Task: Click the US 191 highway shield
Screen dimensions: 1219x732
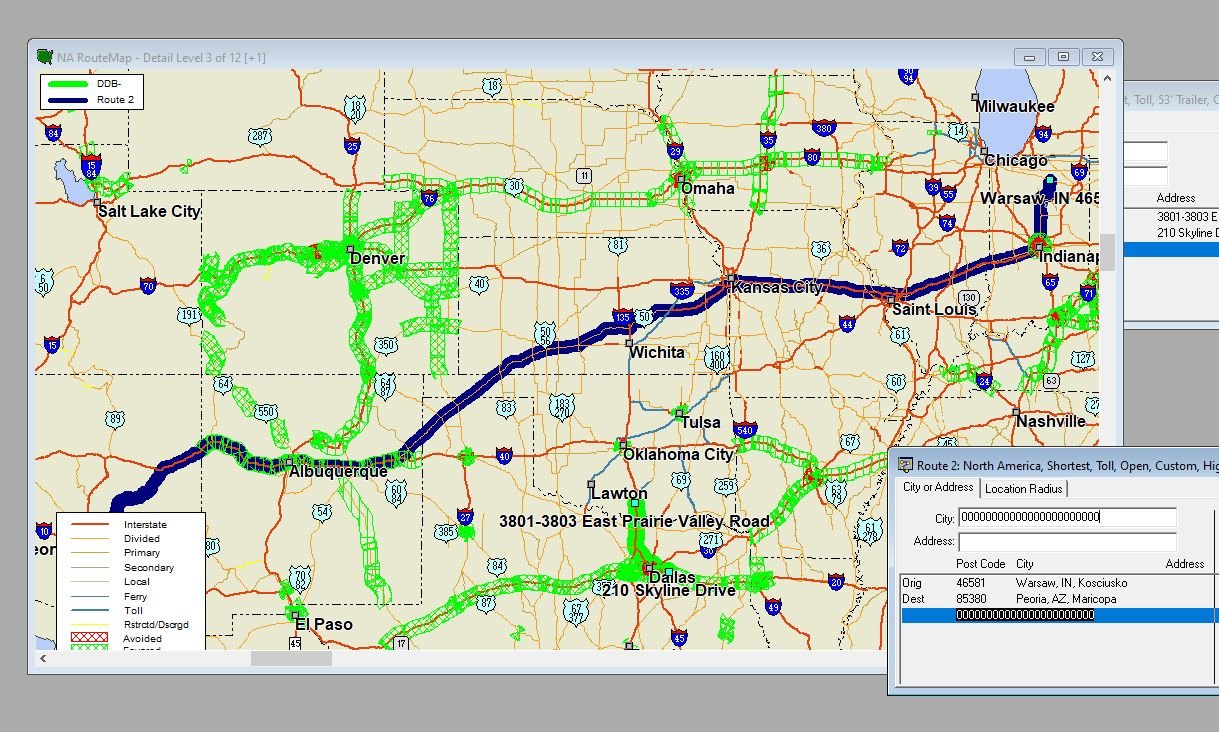Action: [189, 315]
